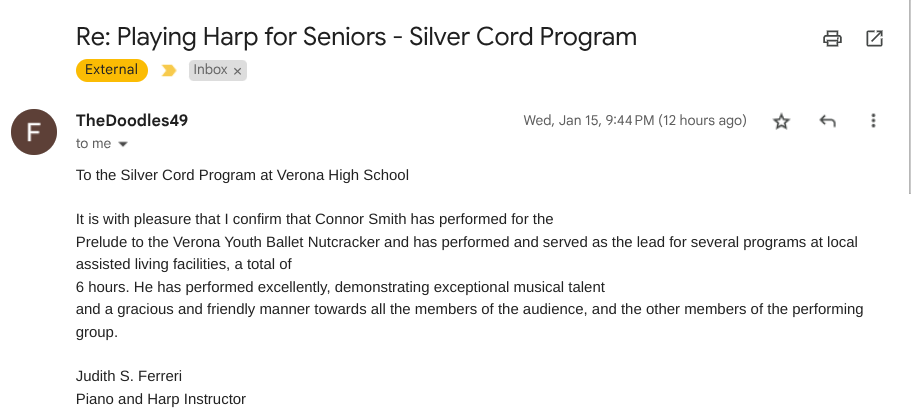Click the "Piano and Harp Instructor" line
911x416 pixels.
[161, 399]
